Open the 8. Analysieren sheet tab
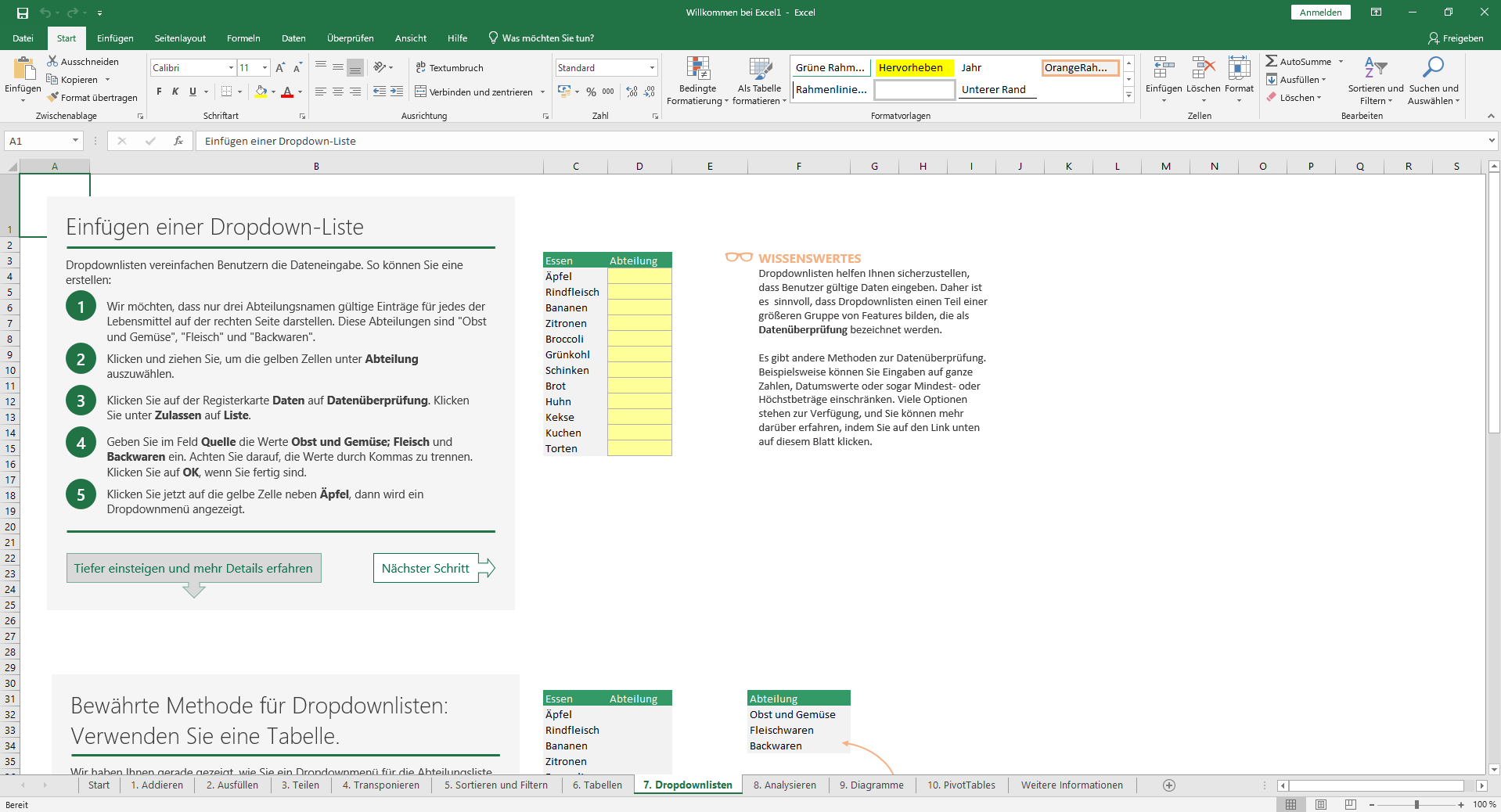This screenshot has height=812, width=1501. click(785, 785)
